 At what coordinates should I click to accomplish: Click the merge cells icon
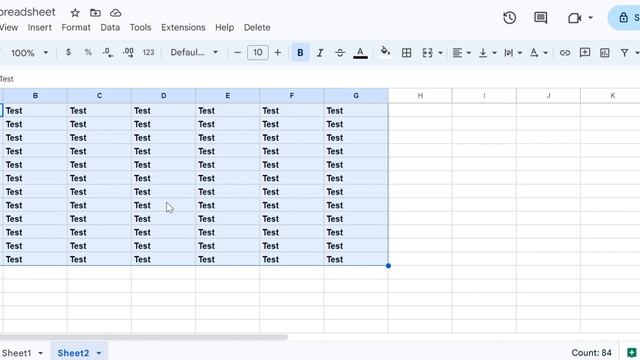click(x=427, y=53)
